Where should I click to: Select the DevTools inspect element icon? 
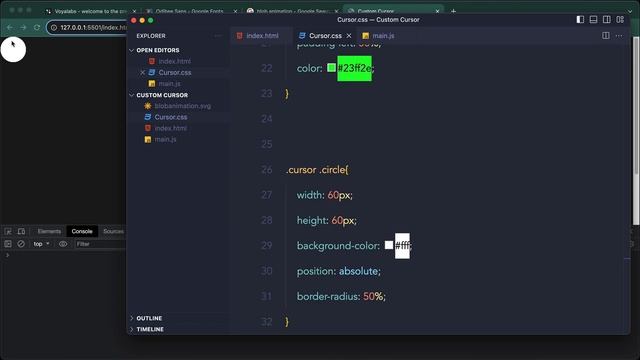[x=8, y=231]
